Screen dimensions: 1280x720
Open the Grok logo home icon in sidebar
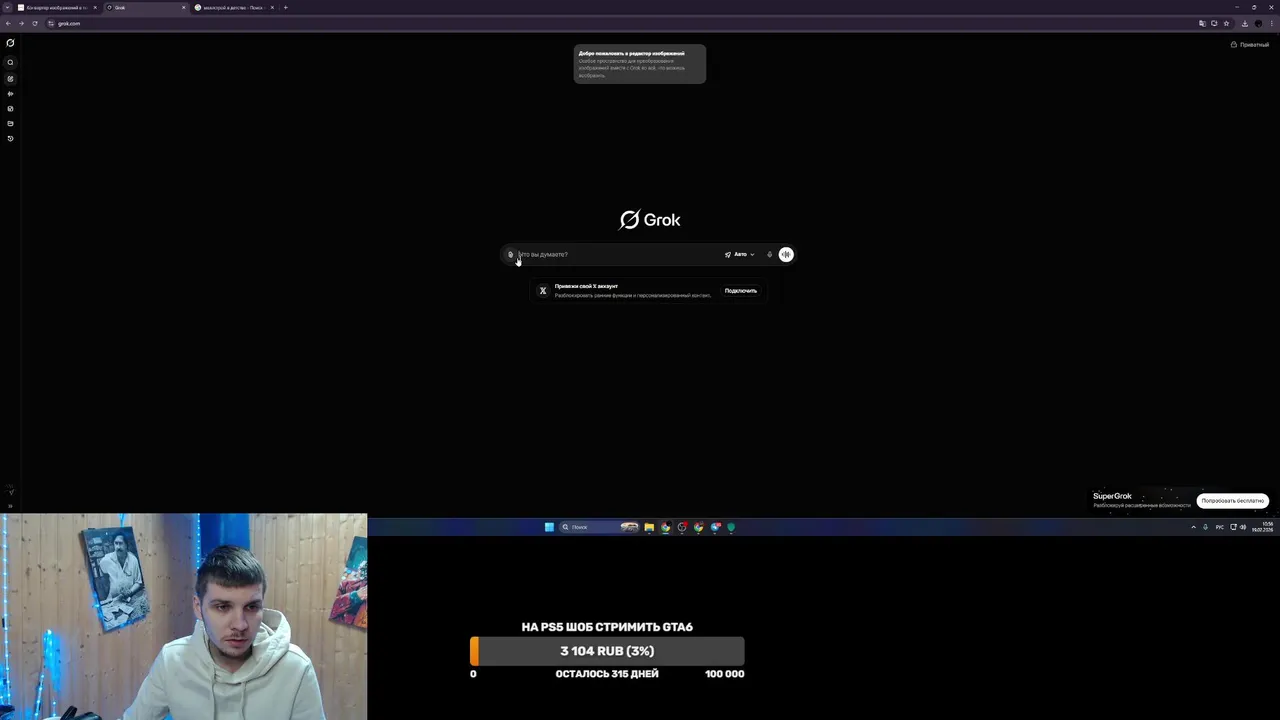tap(10, 43)
